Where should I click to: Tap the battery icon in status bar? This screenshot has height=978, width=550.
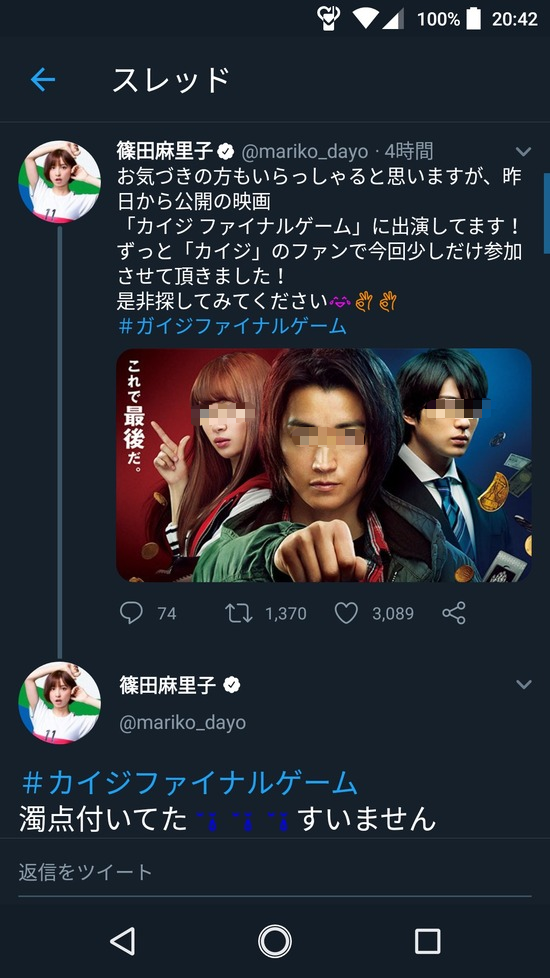coord(474,19)
